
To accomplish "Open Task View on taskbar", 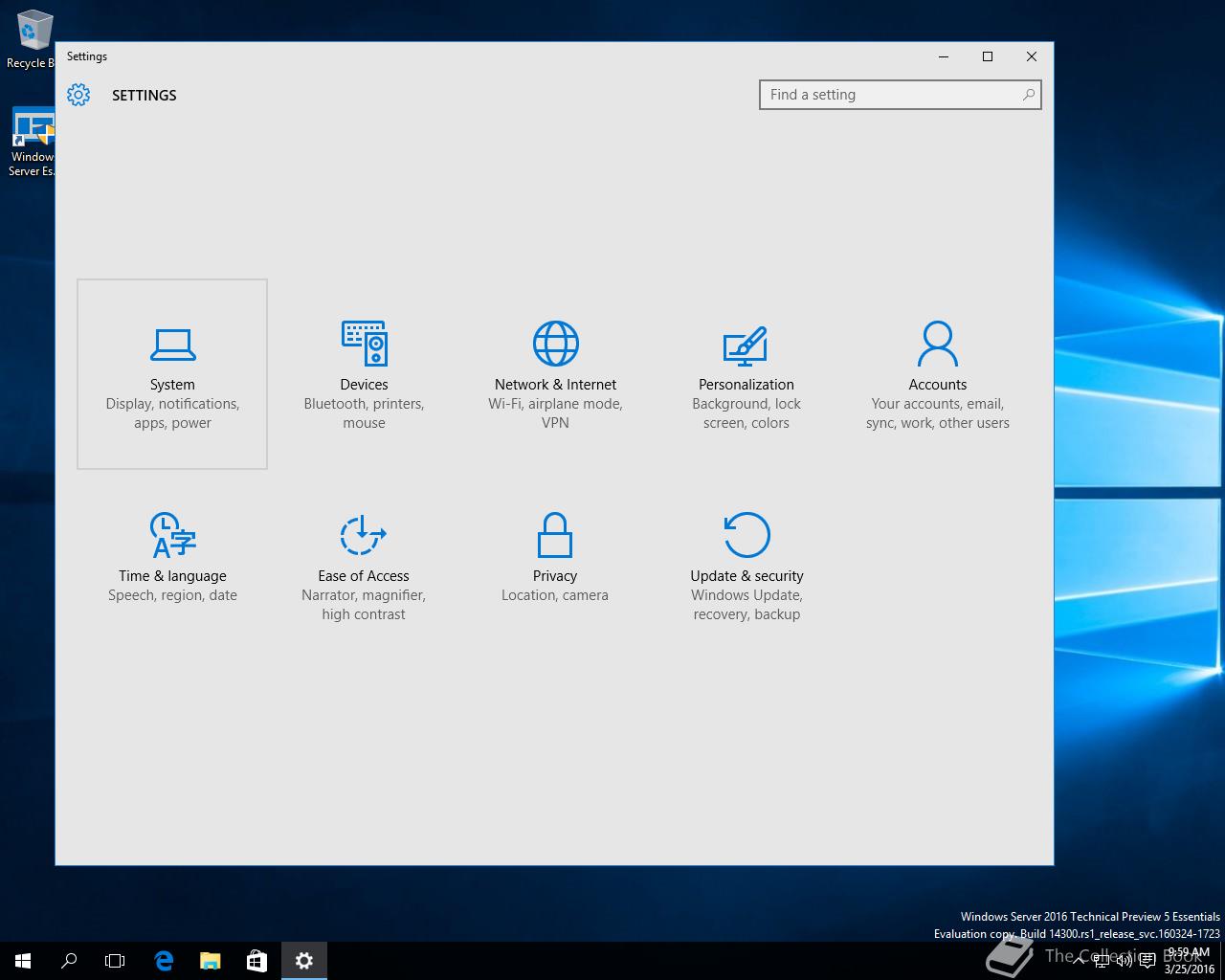I will [115, 961].
